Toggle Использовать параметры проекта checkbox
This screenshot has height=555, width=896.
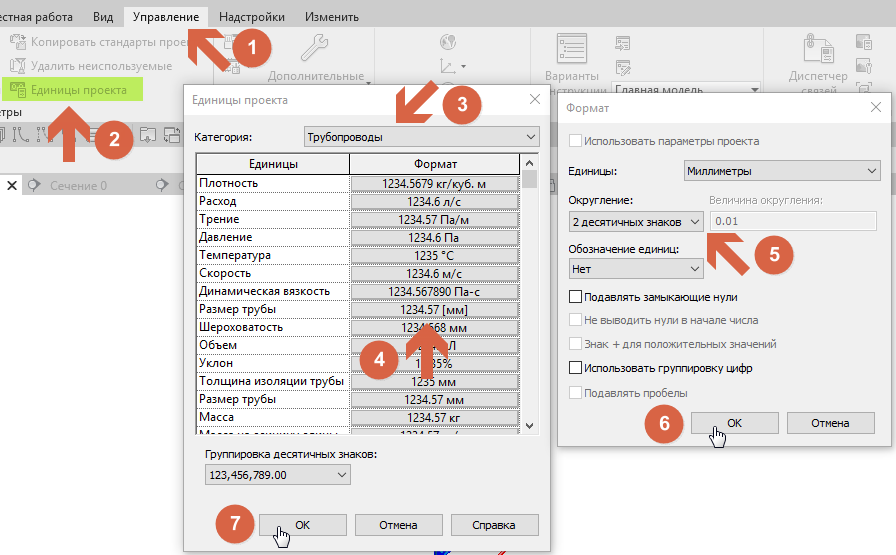point(575,141)
